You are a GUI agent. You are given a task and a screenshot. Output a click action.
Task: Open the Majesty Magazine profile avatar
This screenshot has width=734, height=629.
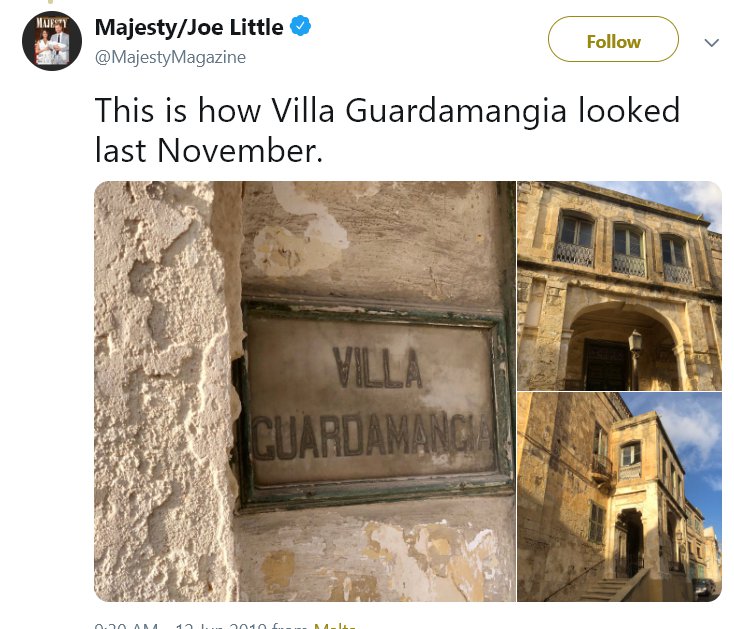click(x=51, y=41)
